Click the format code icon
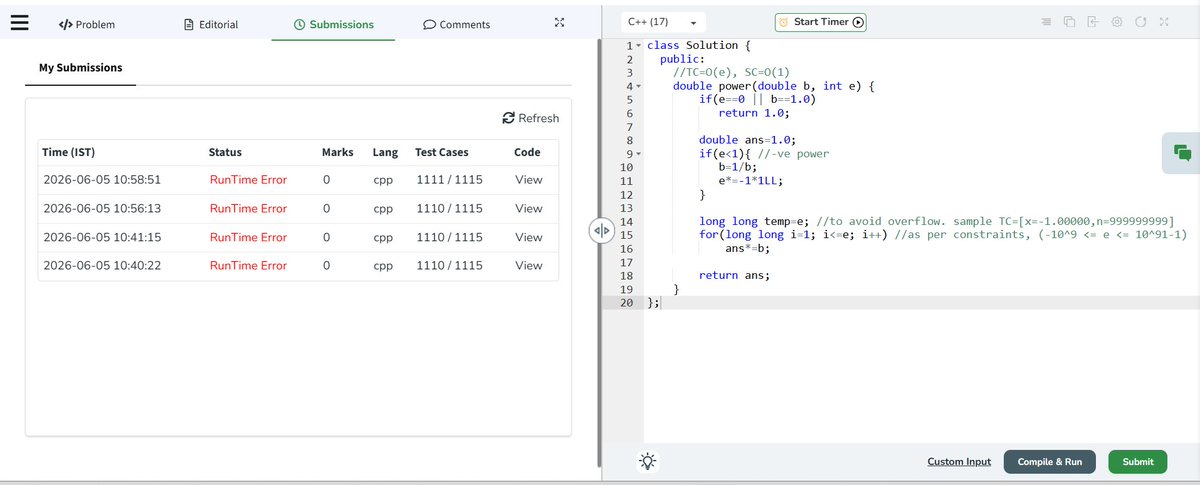1200x485 pixels. tap(1046, 22)
